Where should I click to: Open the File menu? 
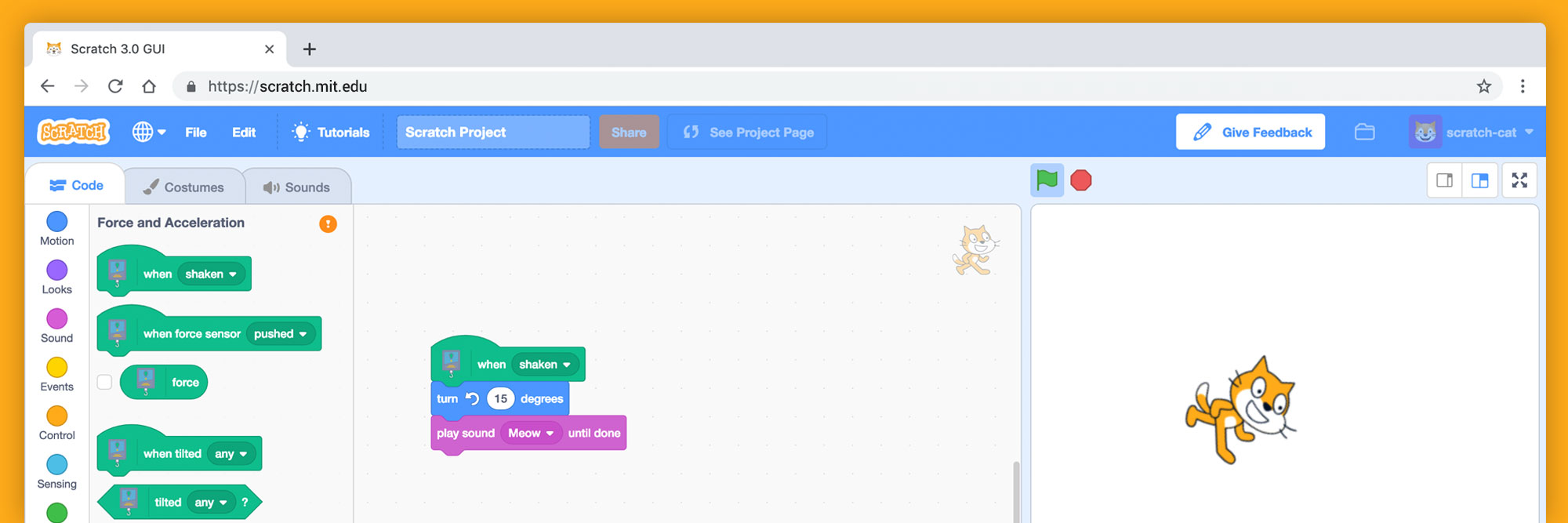pyautogui.click(x=195, y=133)
